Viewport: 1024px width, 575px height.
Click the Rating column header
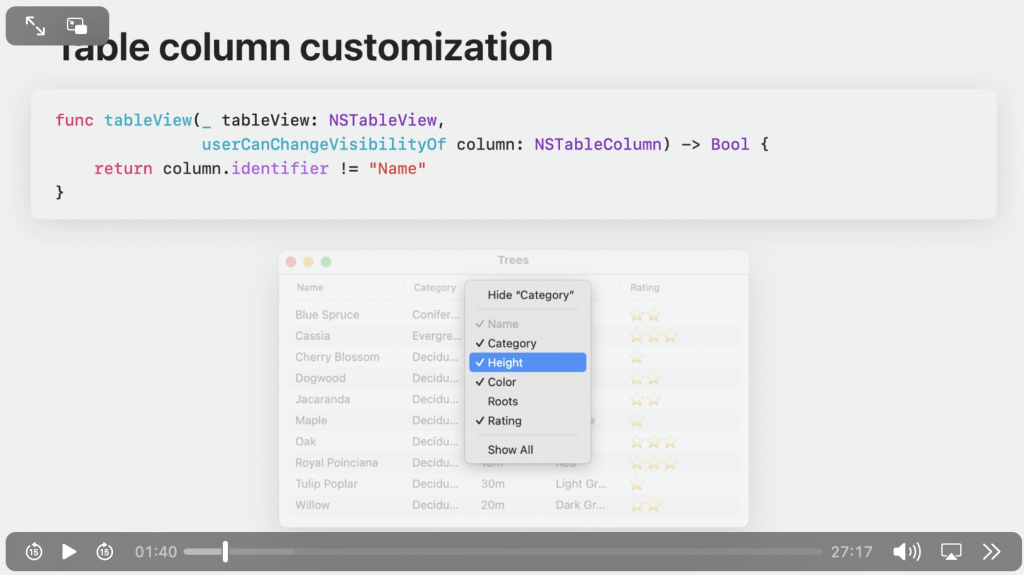(x=645, y=288)
